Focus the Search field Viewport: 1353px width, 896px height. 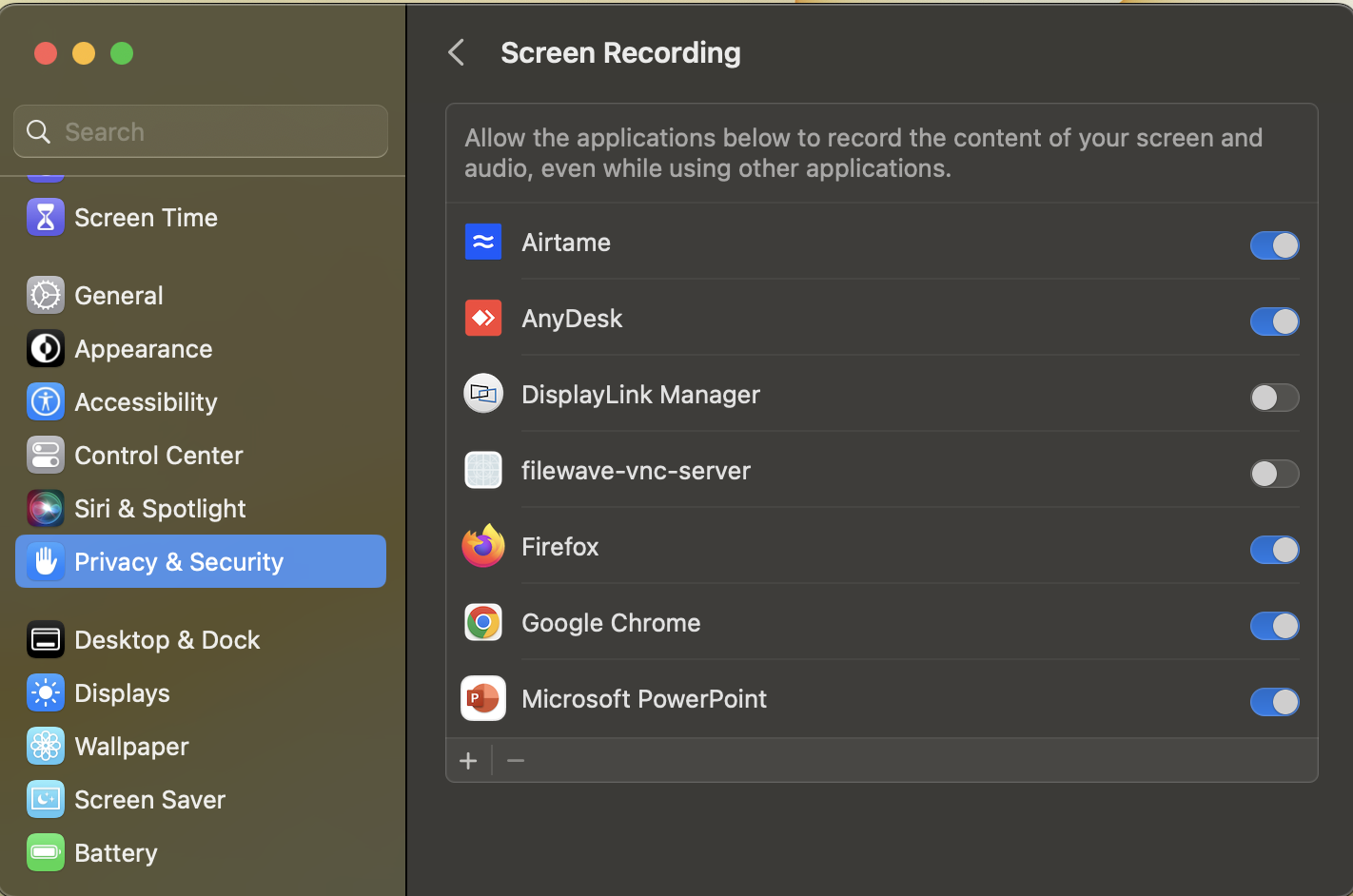201,131
